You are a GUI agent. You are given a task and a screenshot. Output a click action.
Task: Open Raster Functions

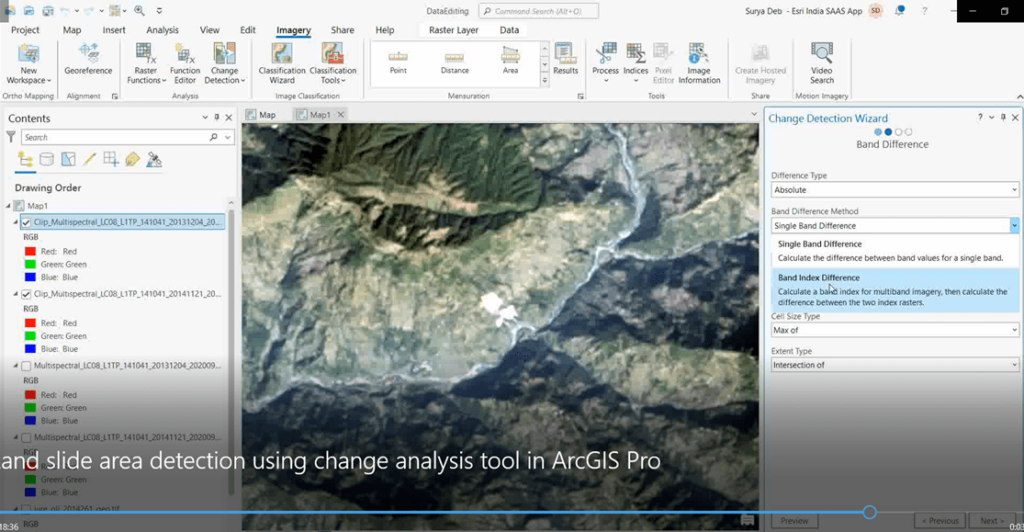point(146,63)
